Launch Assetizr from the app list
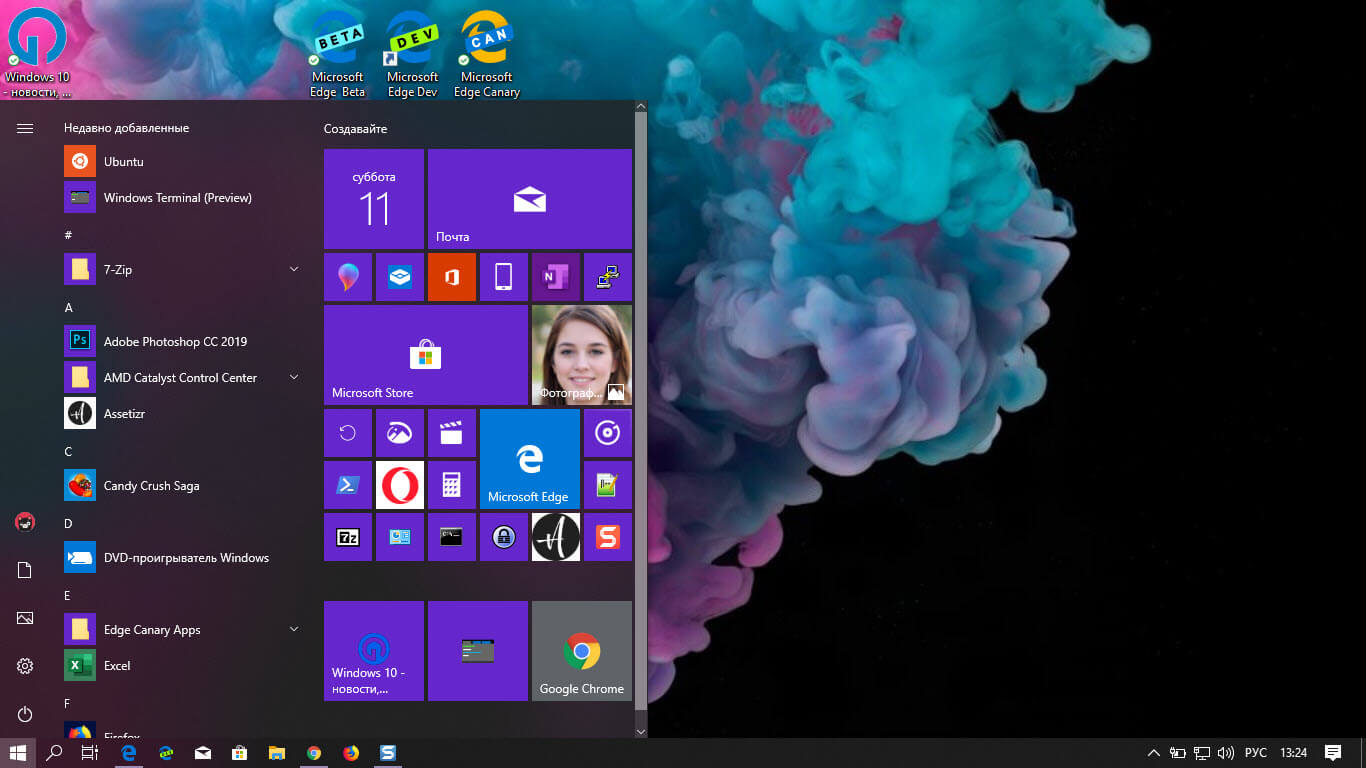This screenshot has width=1366, height=768. pos(182,414)
